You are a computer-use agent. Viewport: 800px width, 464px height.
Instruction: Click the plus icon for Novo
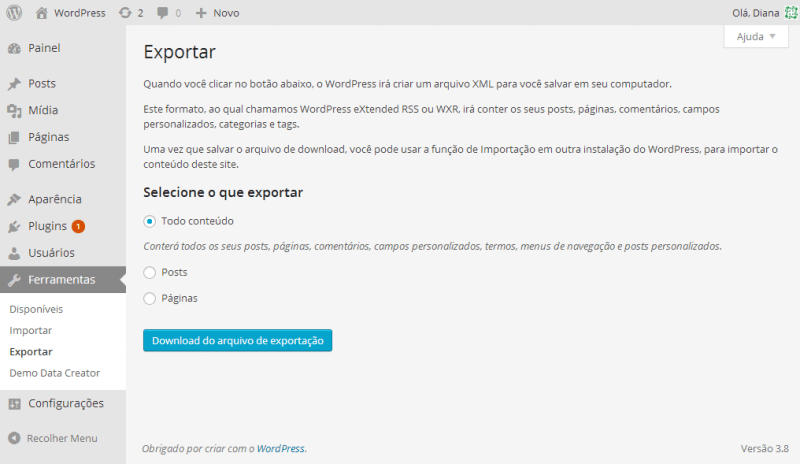[x=201, y=13]
